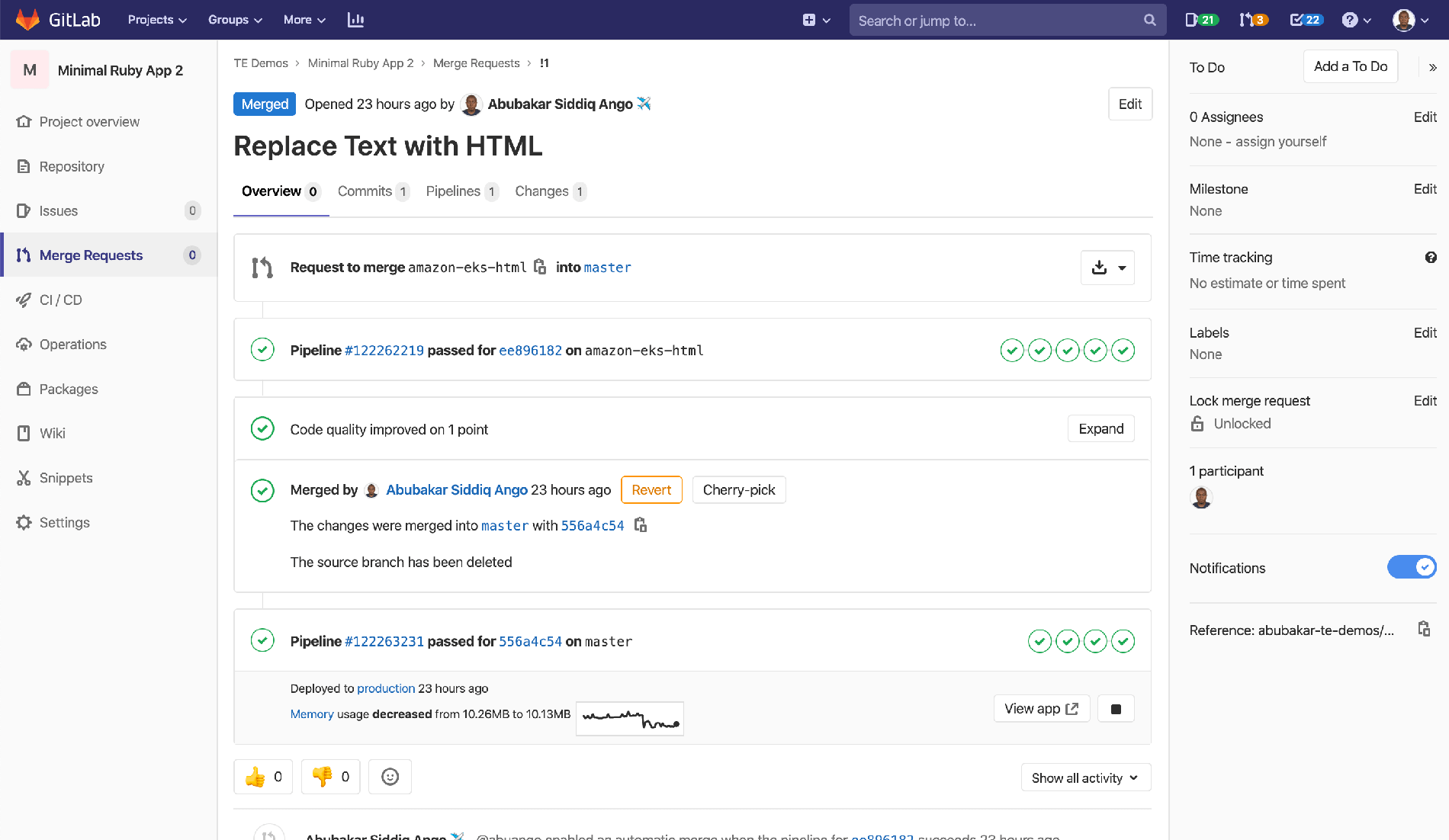Give a thumbs up reaction

click(x=262, y=776)
